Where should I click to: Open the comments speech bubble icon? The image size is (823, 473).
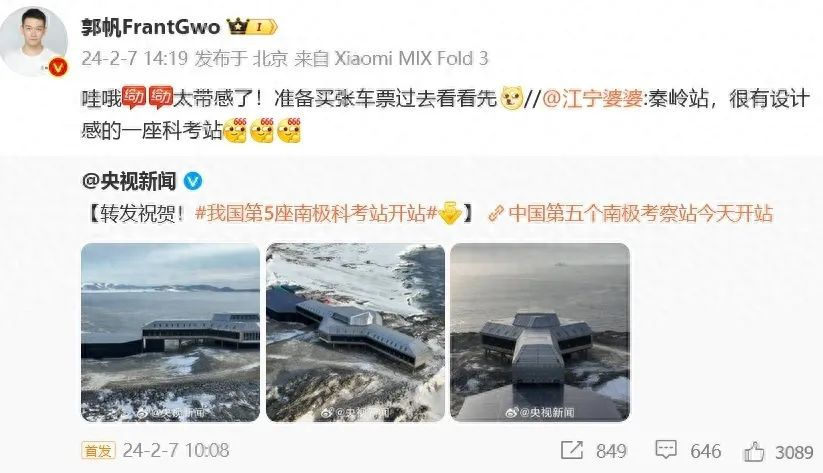tap(666, 450)
